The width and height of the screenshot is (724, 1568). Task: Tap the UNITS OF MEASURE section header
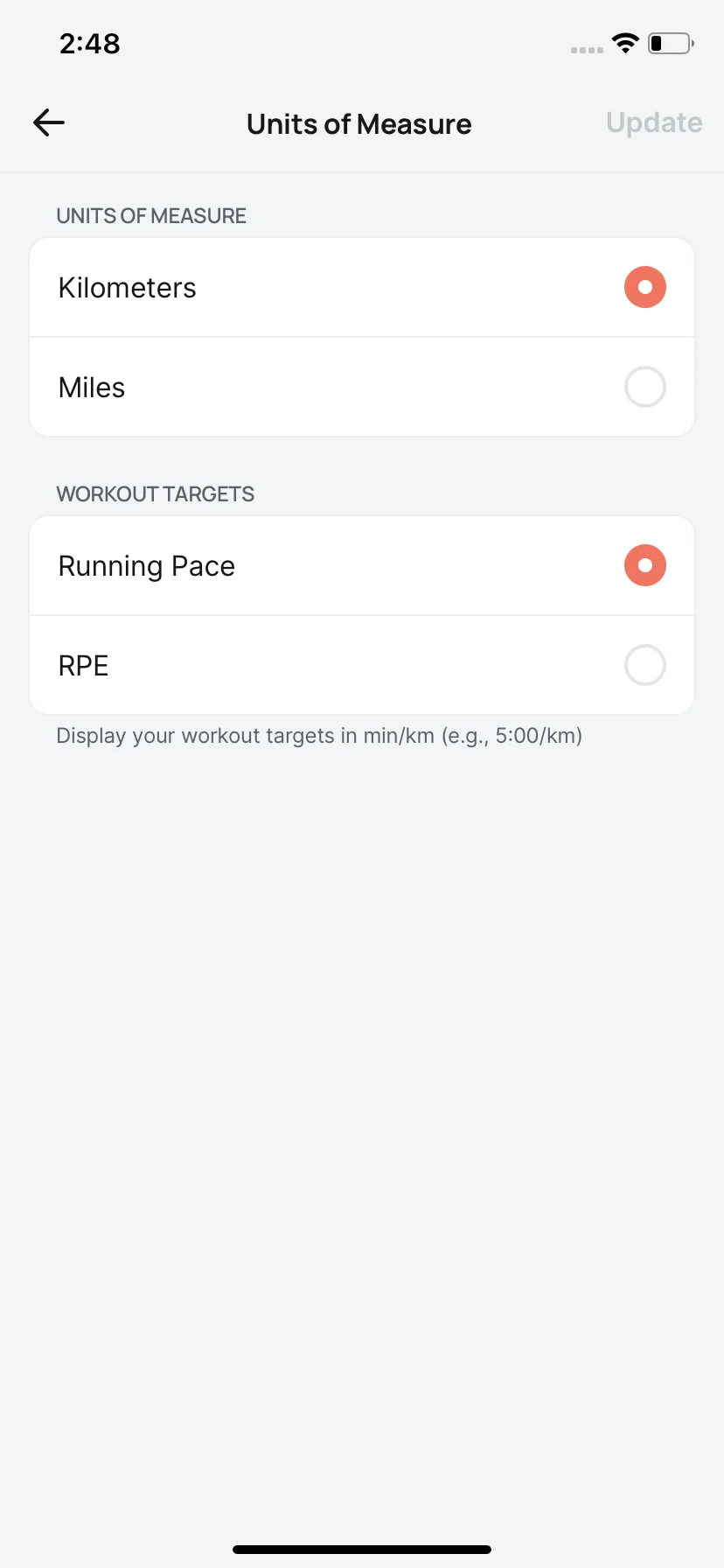(x=151, y=216)
